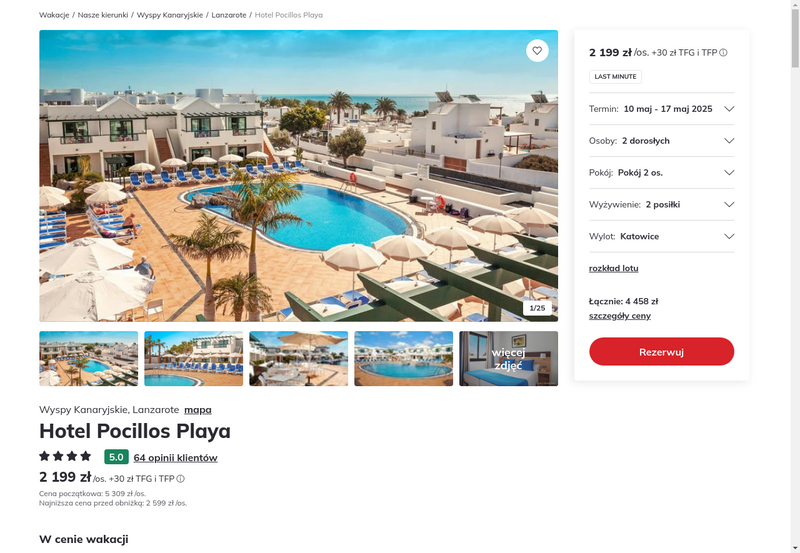Expand the Termin date dropdown
The width and height of the screenshot is (800, 553).
click(661, 109)
